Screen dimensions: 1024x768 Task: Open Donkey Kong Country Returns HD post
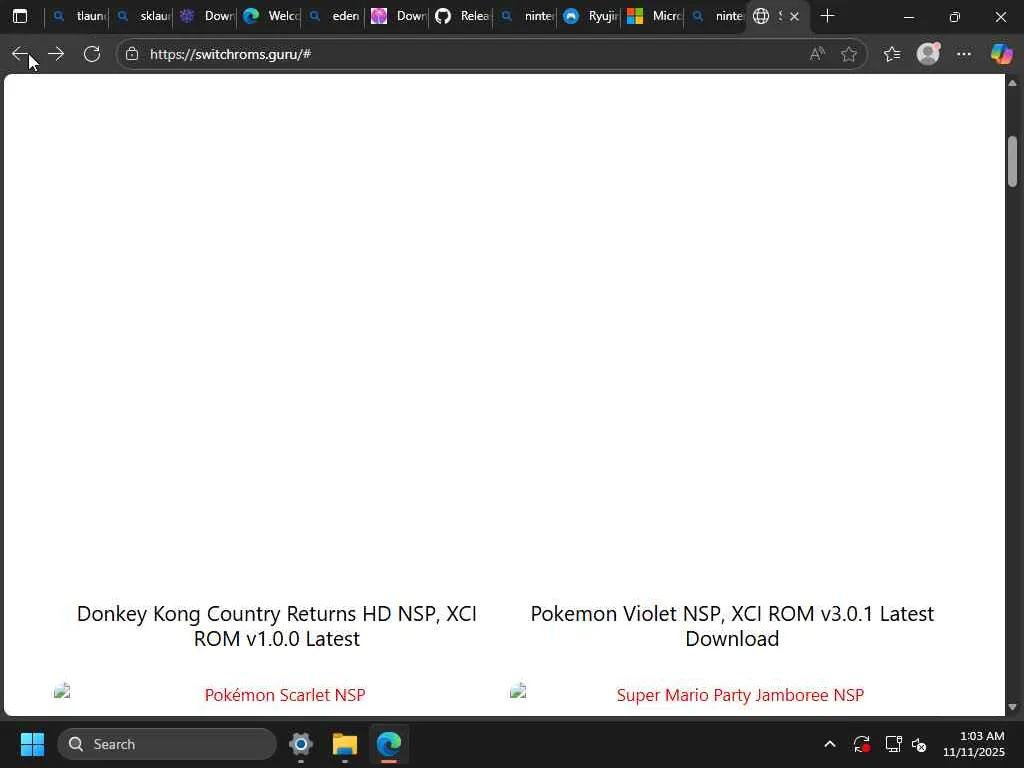[x=277, y=626]
